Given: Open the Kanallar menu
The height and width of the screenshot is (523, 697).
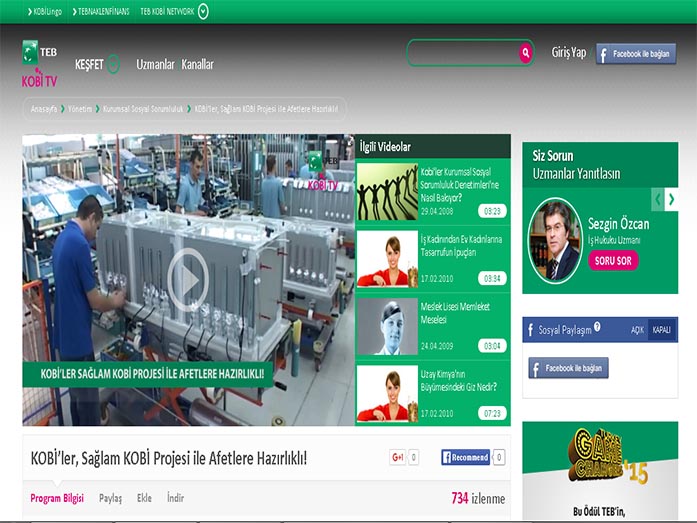Looking at the screenshot, I should coord(197,65).
